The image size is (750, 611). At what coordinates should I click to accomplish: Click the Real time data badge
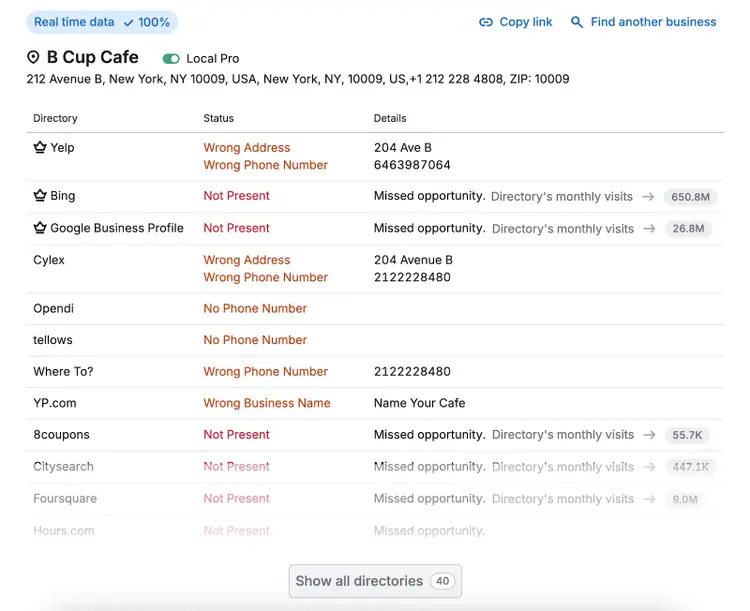point(102,22)
